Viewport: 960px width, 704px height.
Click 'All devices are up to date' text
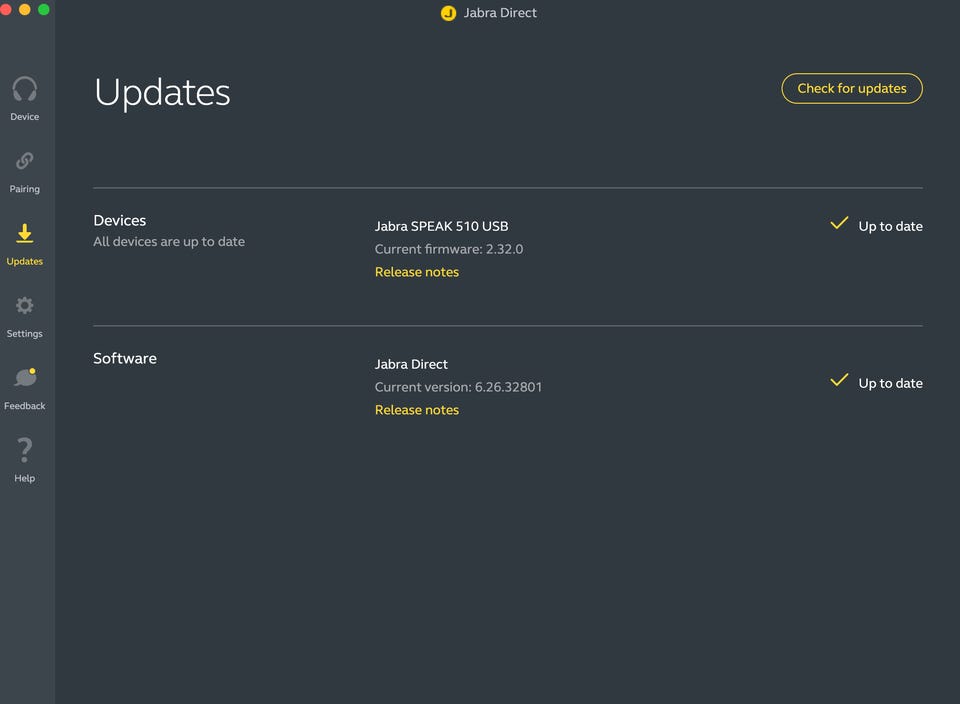tap(169, 241)
